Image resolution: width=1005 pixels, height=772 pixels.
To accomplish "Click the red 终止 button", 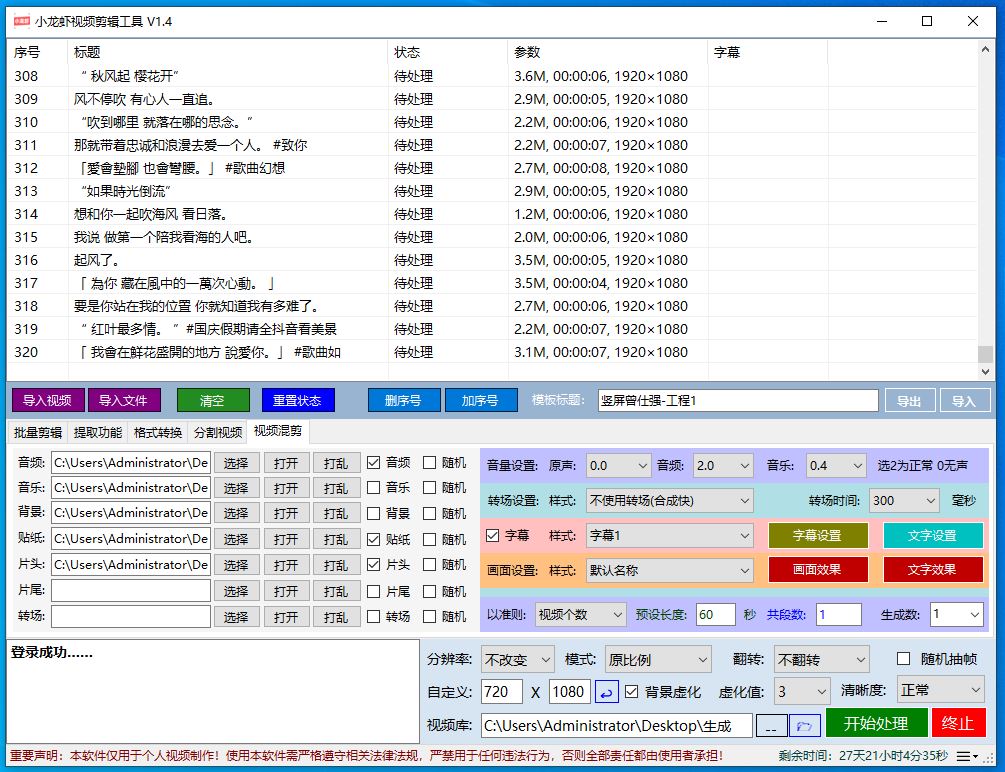I will [958, 723].
